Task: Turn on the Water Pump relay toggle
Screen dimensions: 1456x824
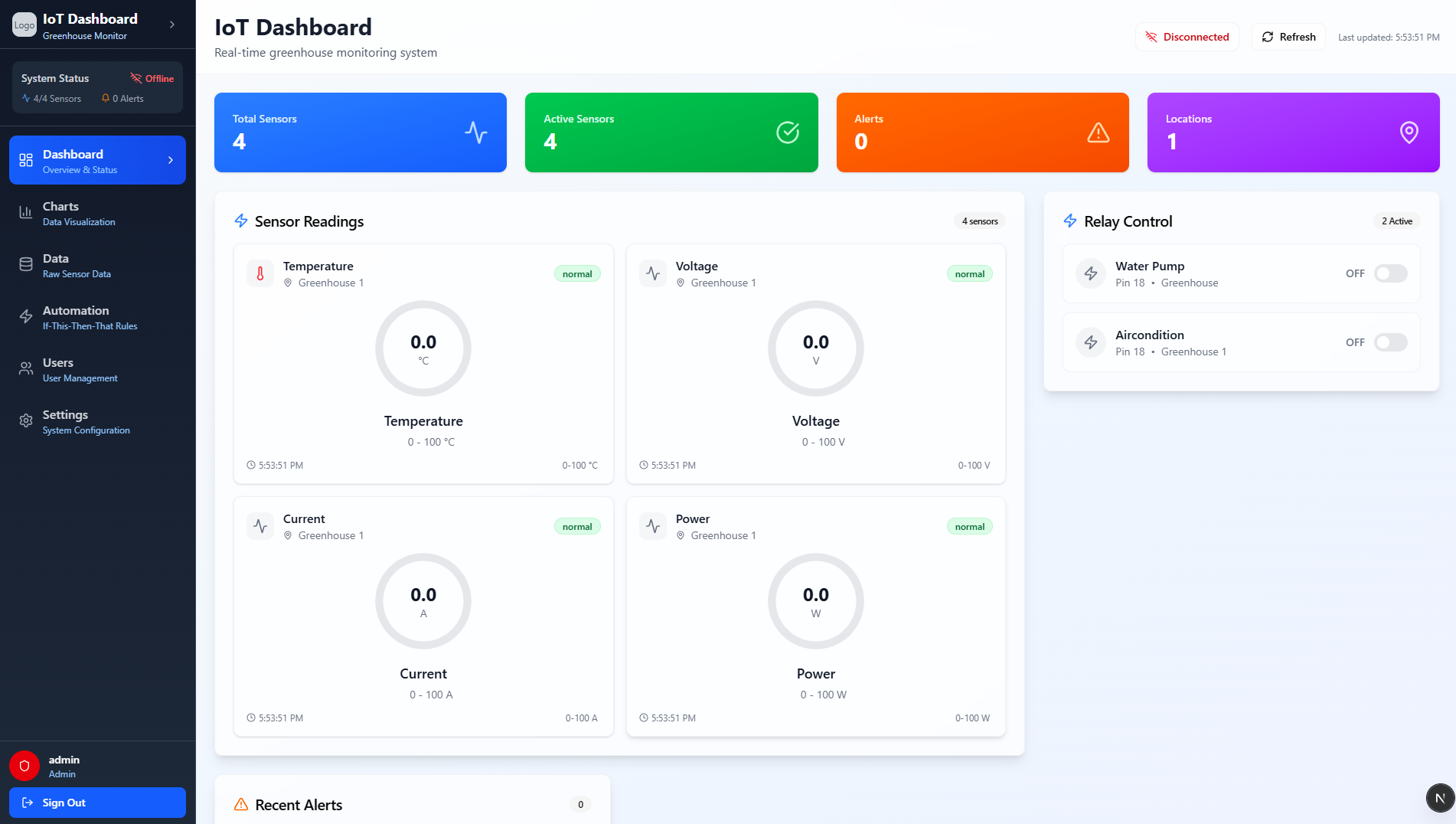Action: coord(1391,273)
